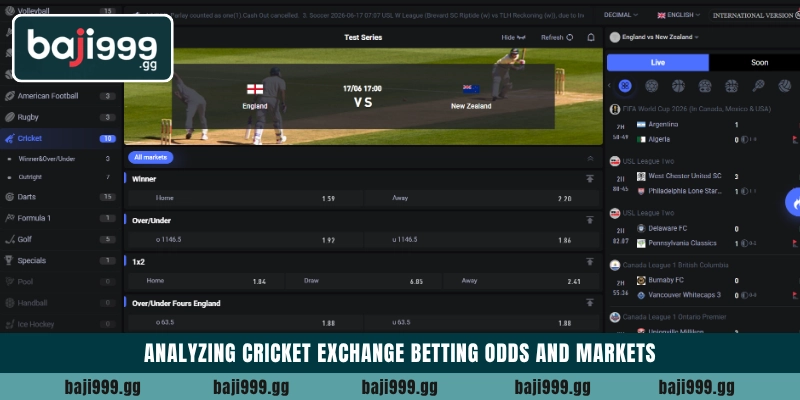Select the tennis racket filter icon
Screen dimensions: 800x400
tap(758, 86)
